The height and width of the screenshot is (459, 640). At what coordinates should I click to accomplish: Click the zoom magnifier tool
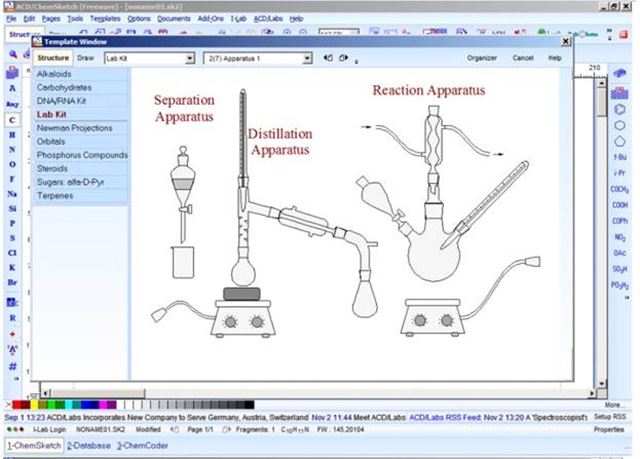pyautogui.click(x=13, y=54)
